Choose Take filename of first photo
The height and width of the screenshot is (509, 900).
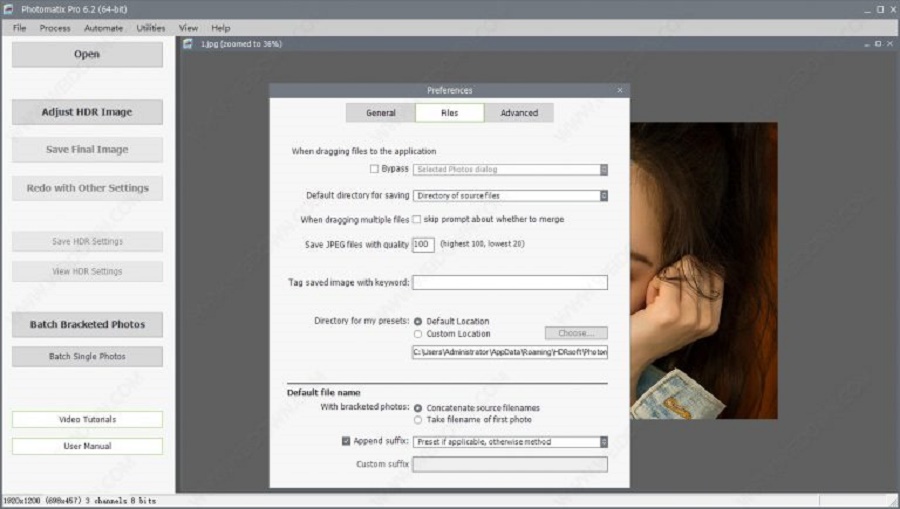[x=418, y=420]
